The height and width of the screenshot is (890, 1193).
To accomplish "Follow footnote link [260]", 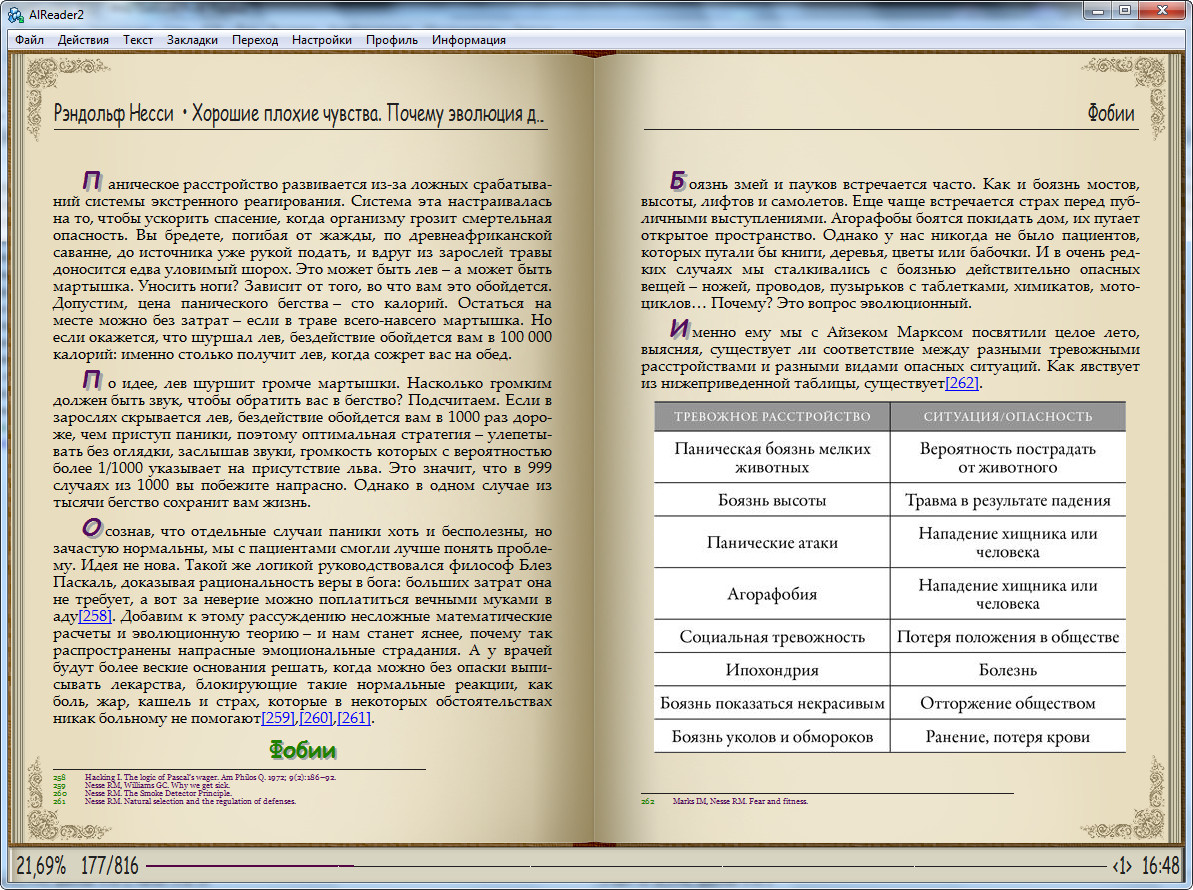I will [x=316, y=718].
